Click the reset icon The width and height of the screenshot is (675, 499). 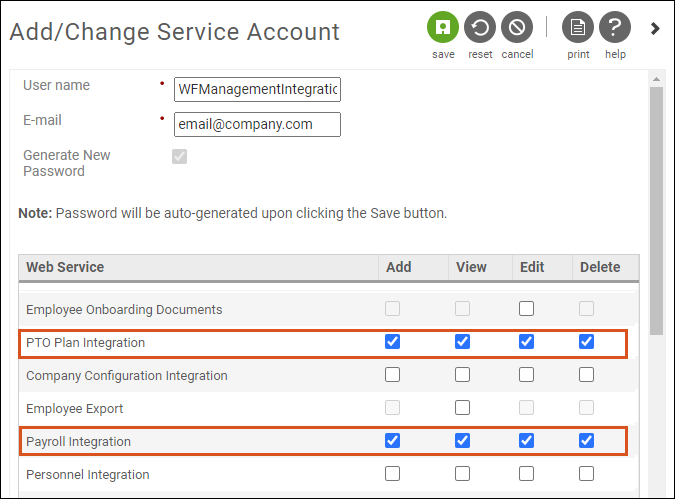point(480,28)
